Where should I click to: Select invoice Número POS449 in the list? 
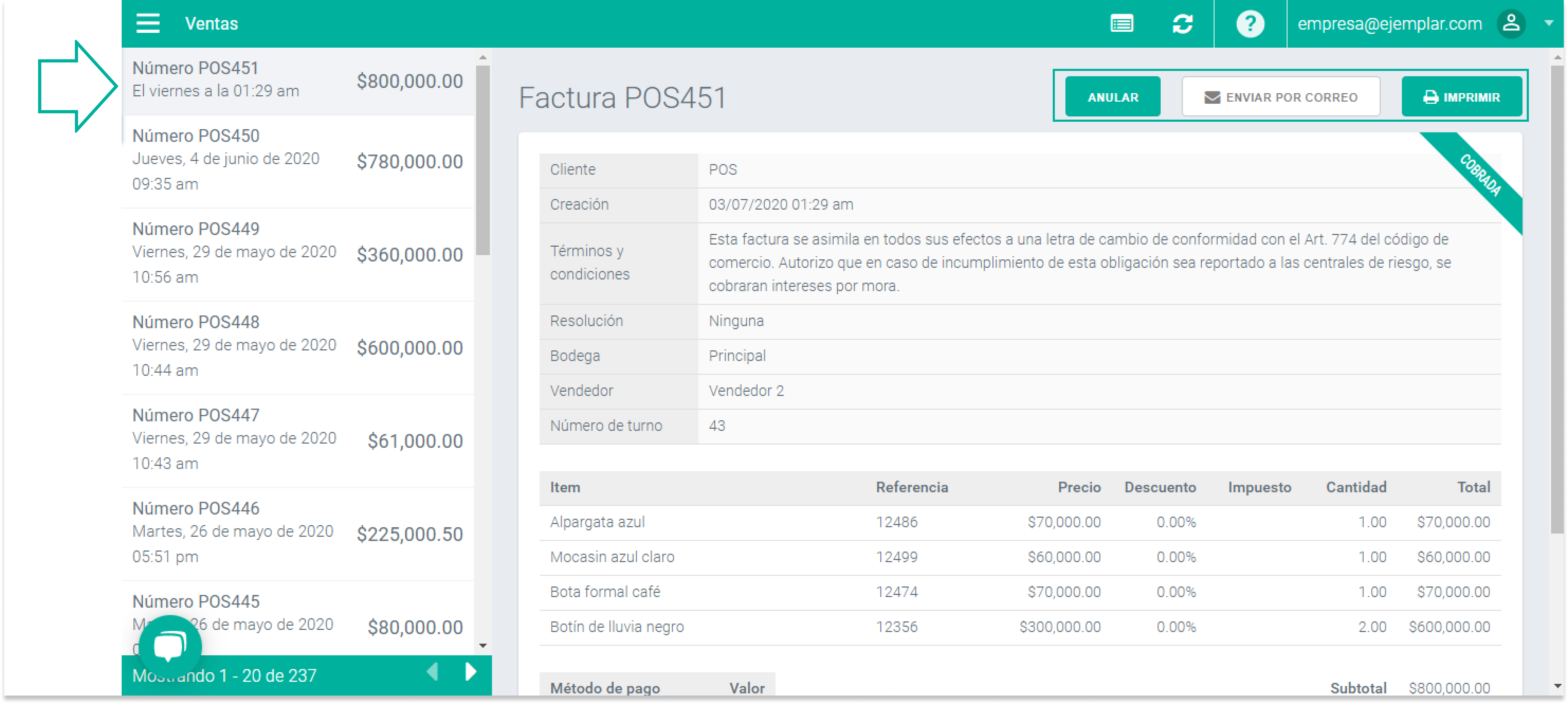[x=298, y=254]
